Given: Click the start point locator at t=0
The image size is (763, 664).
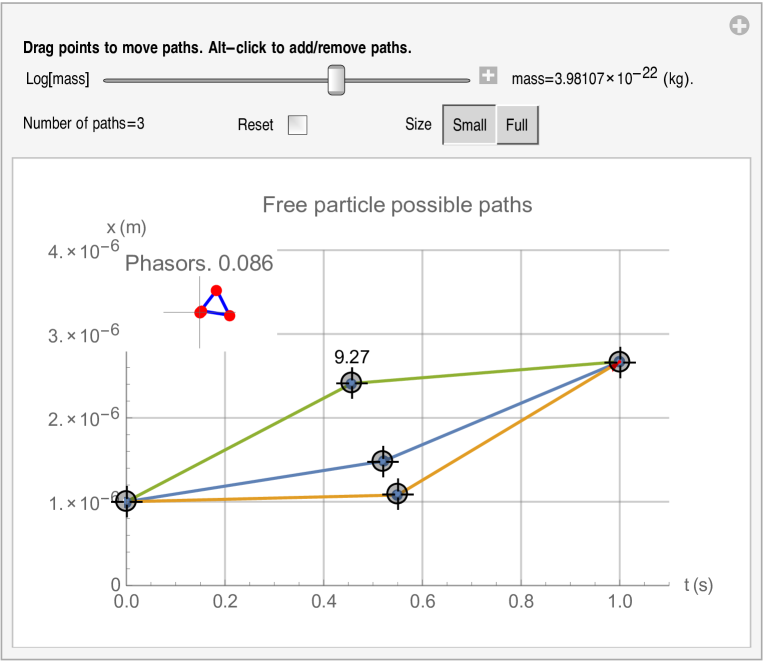Looking at the screenshot, I should pos(126,501).
